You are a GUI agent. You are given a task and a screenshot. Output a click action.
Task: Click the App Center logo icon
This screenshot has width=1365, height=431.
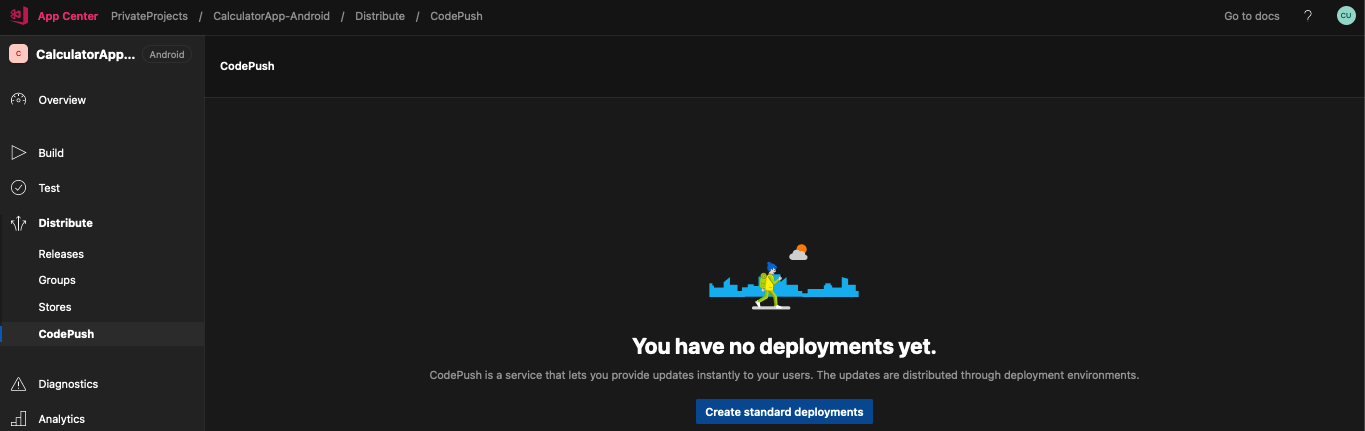[x=18, y=16]
